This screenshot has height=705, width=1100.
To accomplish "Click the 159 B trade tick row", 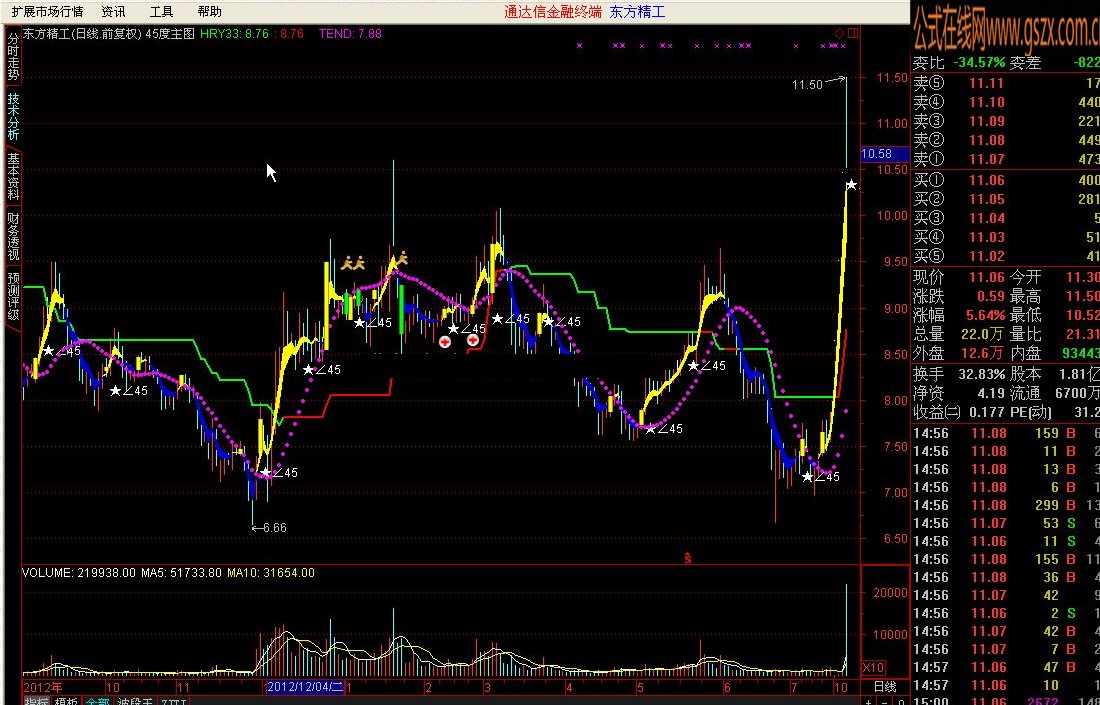I will (1006, 433).
